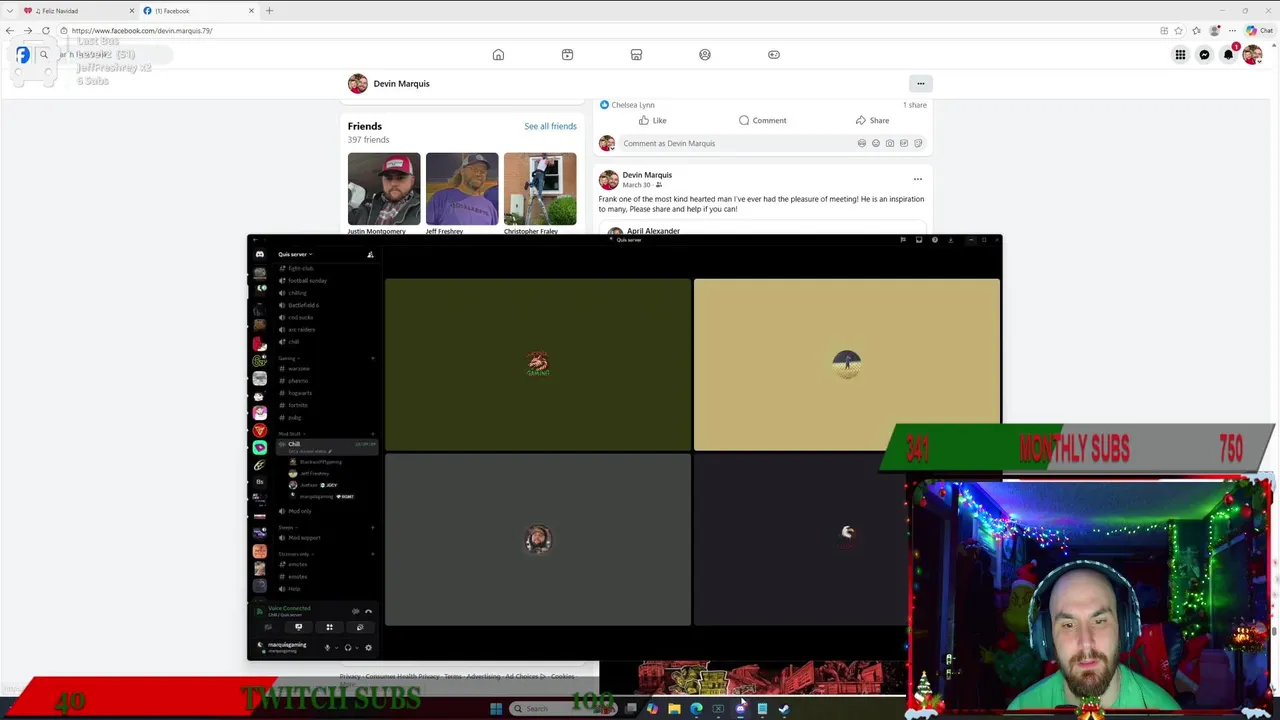1280x720 pixels.
Task: Share the Facebook post
Action: pyautogui.click(x=872, y=120)
